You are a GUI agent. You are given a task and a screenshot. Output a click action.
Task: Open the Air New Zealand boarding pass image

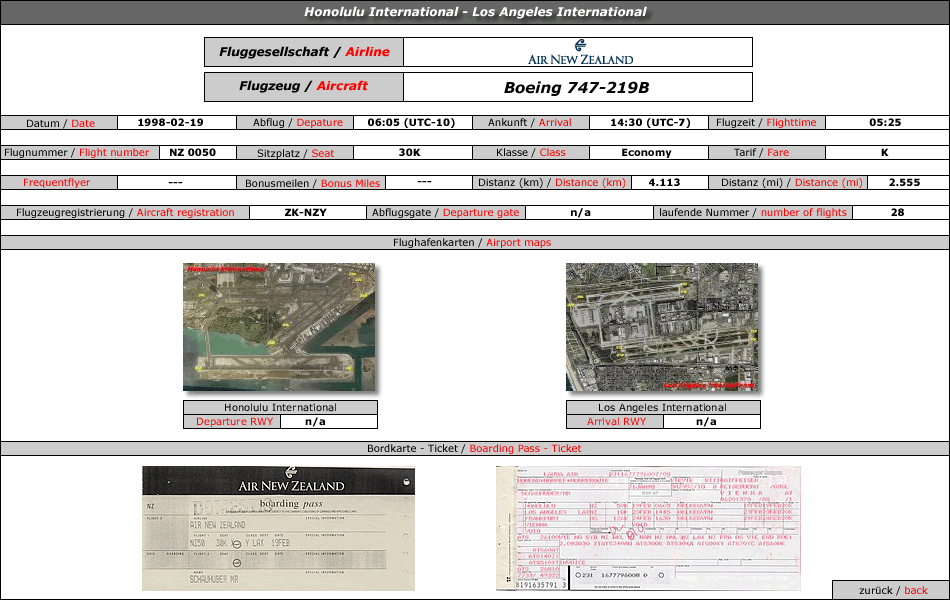[279, 528]
